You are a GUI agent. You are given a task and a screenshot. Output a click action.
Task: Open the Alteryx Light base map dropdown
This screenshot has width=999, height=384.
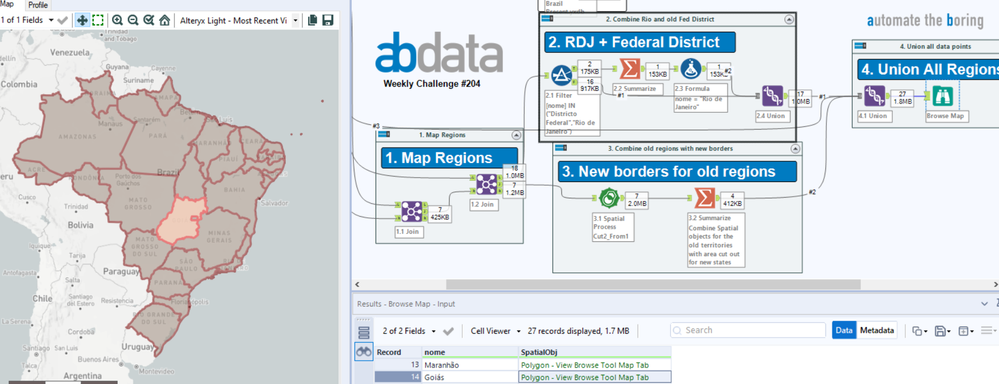click(x=237, y=20)
